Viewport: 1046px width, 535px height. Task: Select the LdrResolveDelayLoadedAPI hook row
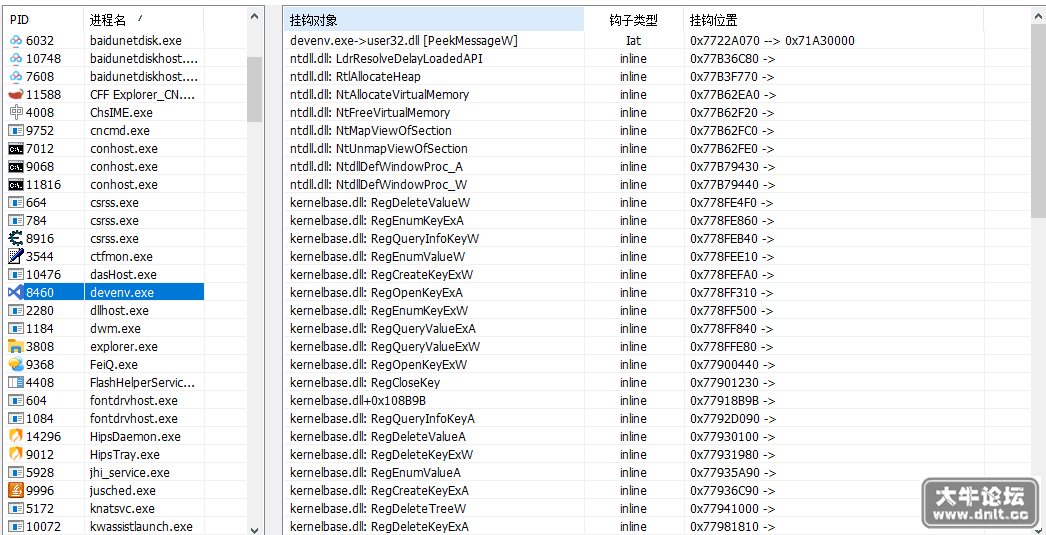click(657, 59)
